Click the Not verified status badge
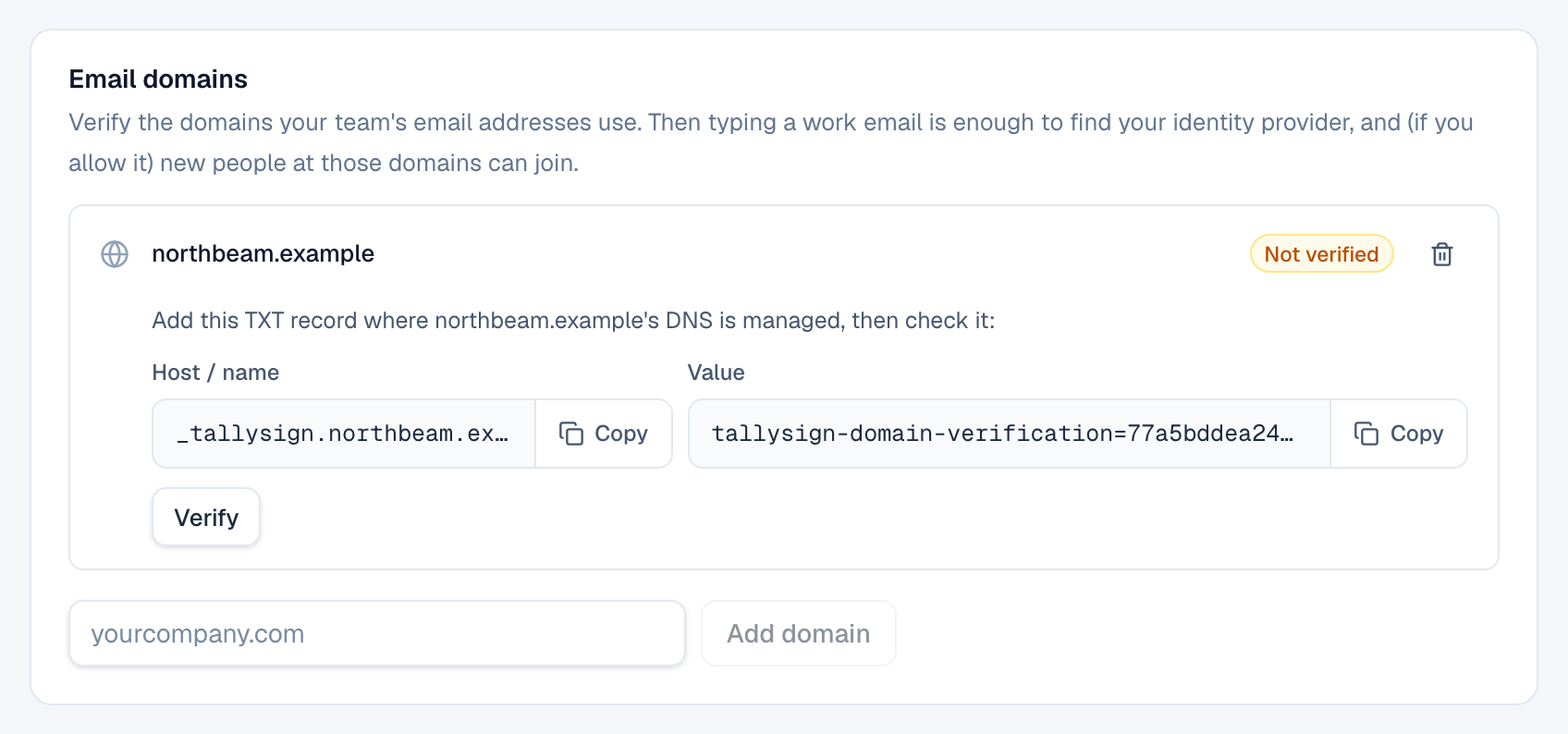The height and width of the screenshot is (734, 1568). pyautogui.click(x=1321, y=254)
